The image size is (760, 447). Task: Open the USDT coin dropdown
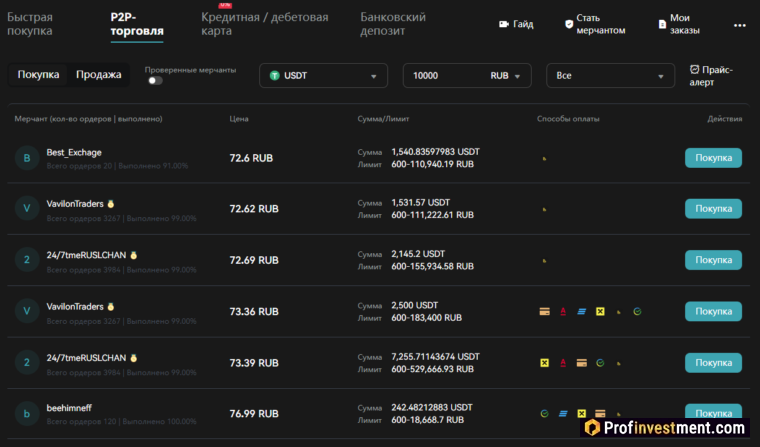click(323, 76)
